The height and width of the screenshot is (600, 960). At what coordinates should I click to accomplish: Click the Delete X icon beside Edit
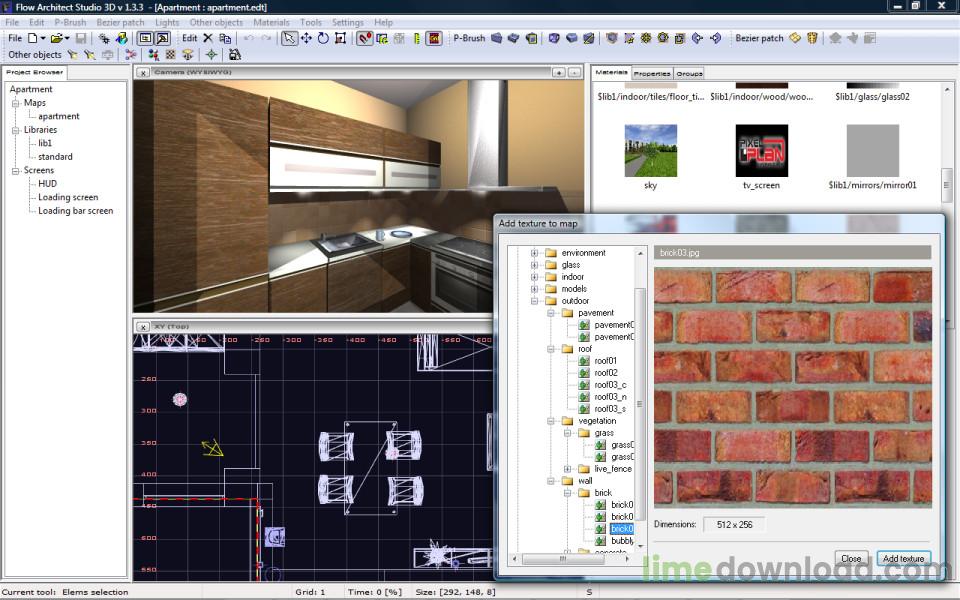208,38
